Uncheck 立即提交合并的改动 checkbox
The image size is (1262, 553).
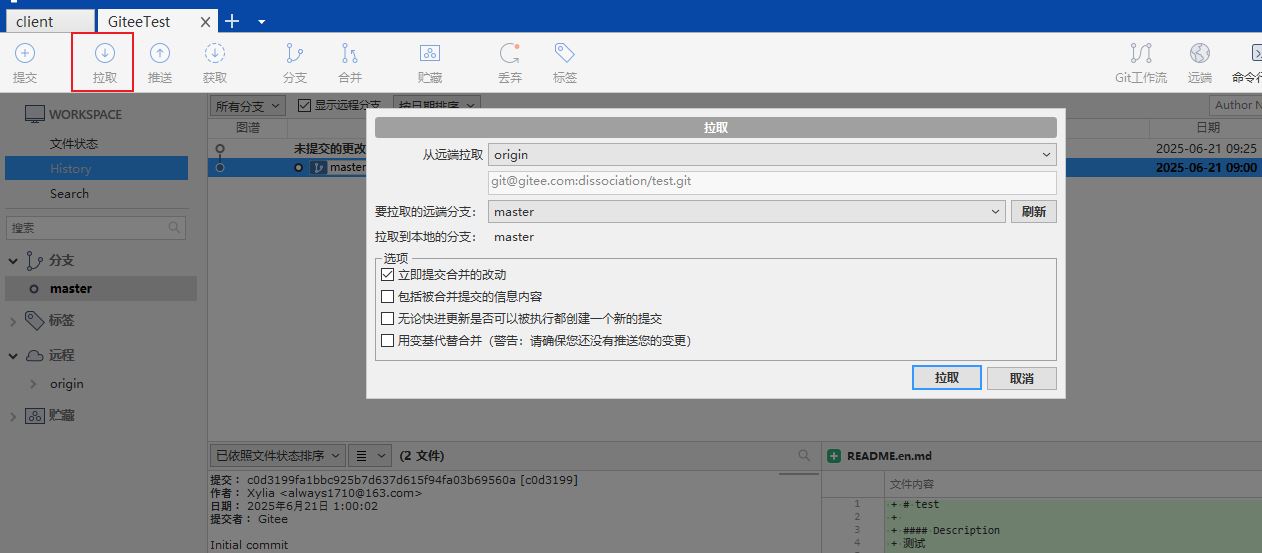pyautogui.click(x=388, y=274)
